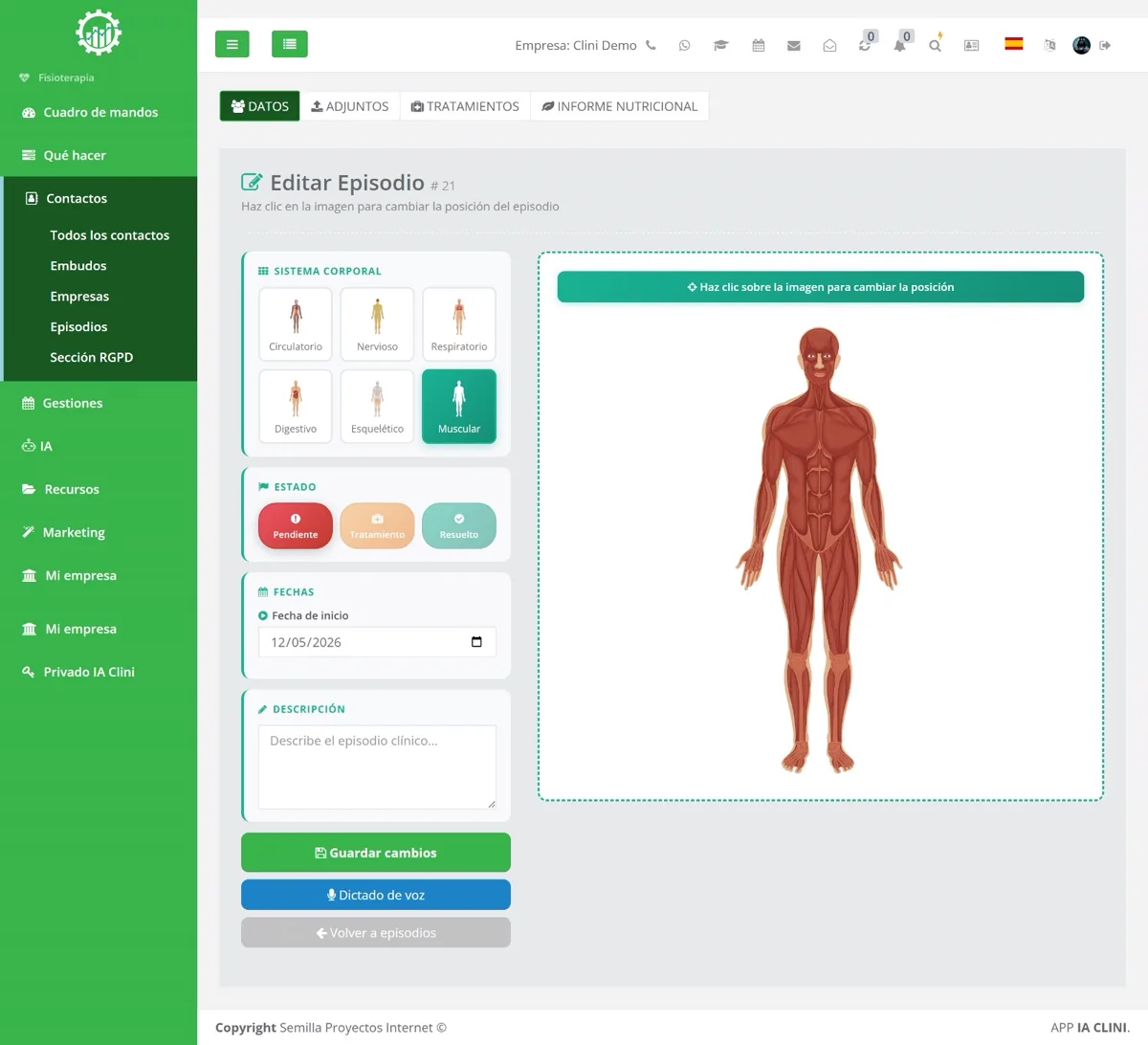
Task: Select the Digestivo body system
Action: click(x=296, y=406)
